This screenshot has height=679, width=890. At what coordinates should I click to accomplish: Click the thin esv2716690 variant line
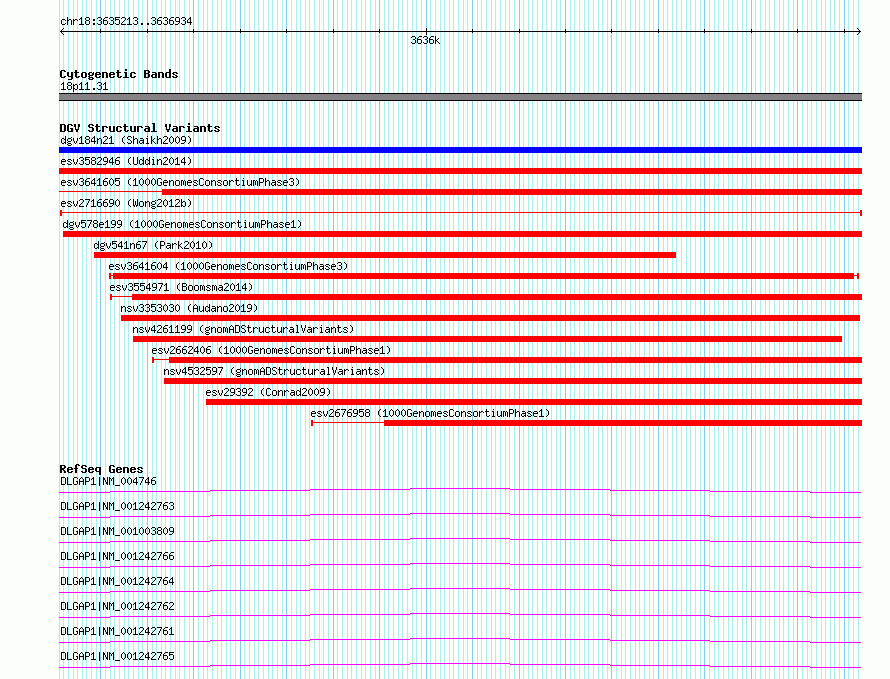click(x=460, y=213)
